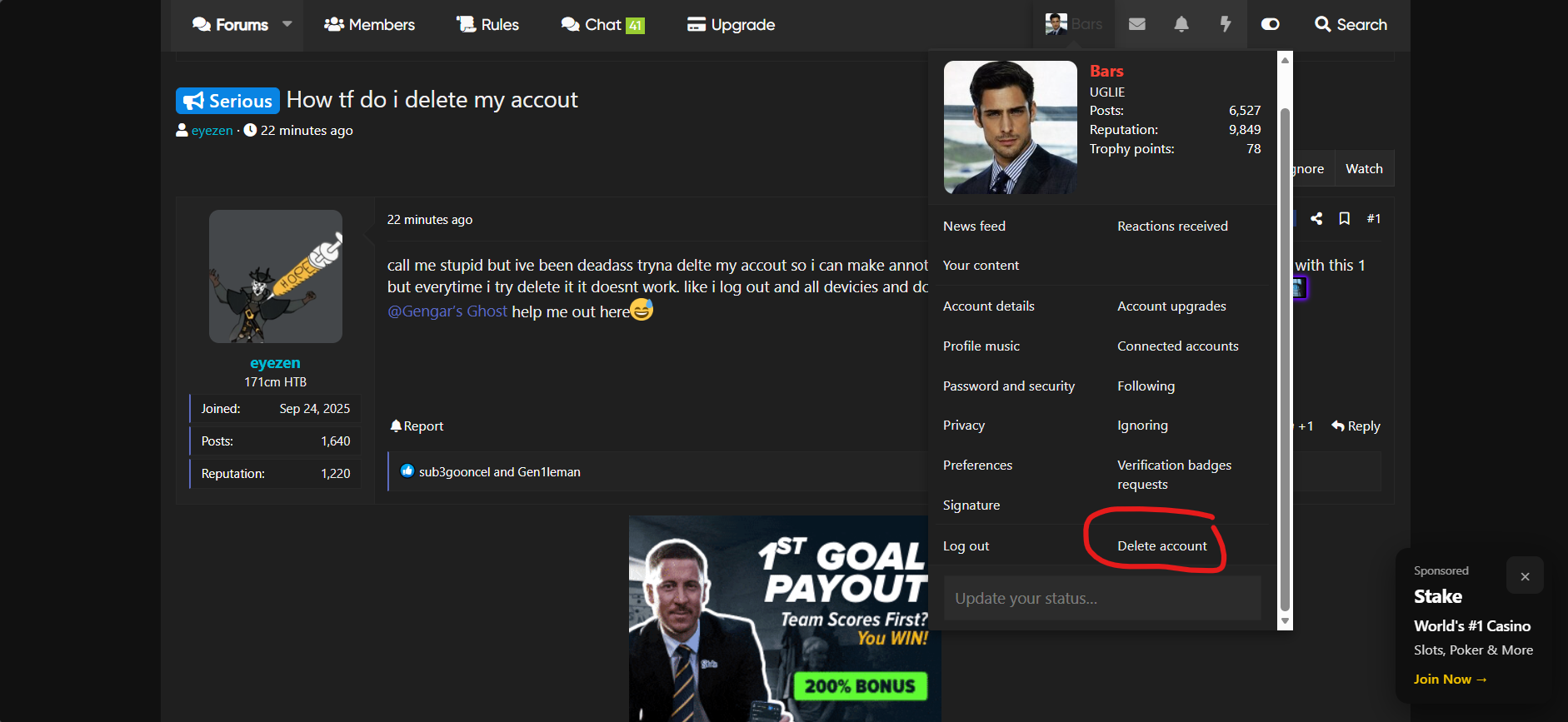Click the Update your status field

(x=1102, y=598)
